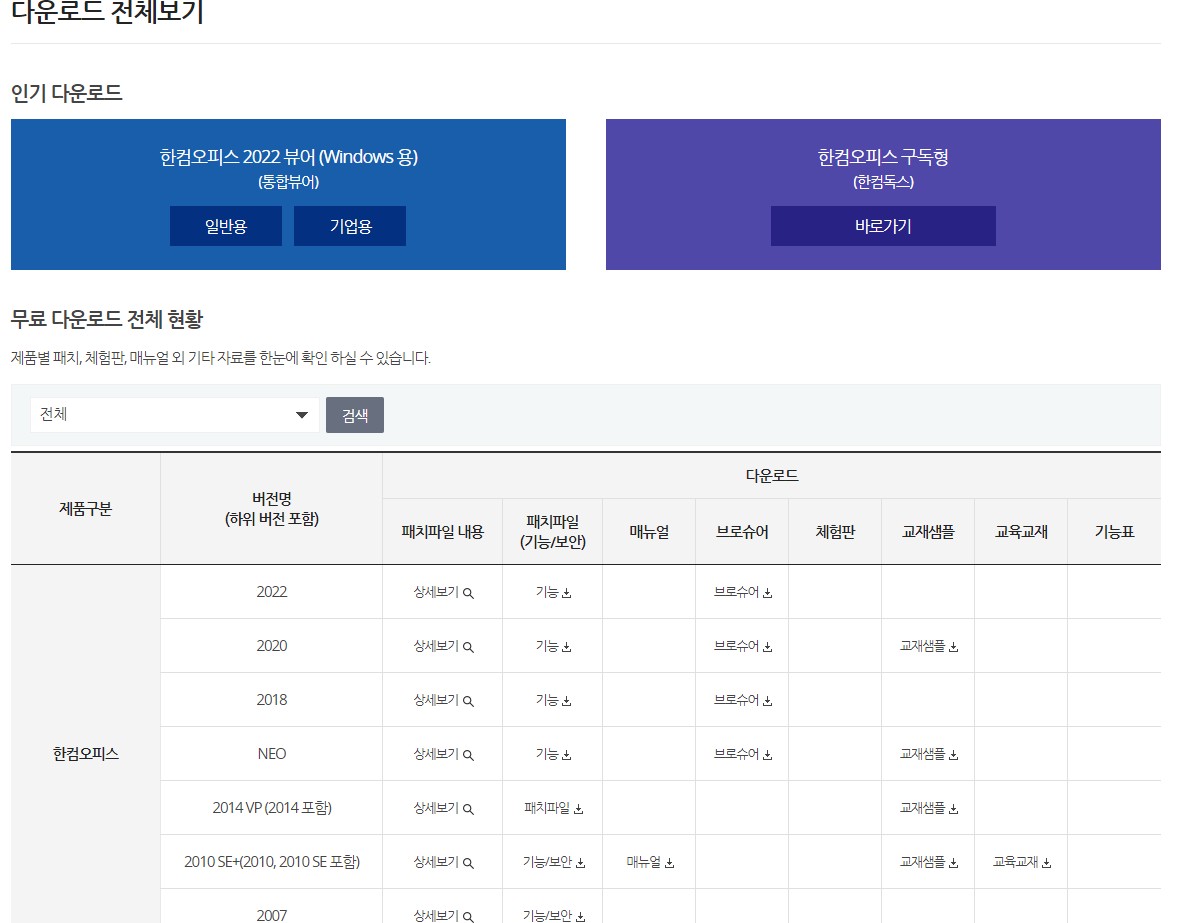
Task: Download 기능/보안 patch for 2010 SE+
Action: coord(553,862)
